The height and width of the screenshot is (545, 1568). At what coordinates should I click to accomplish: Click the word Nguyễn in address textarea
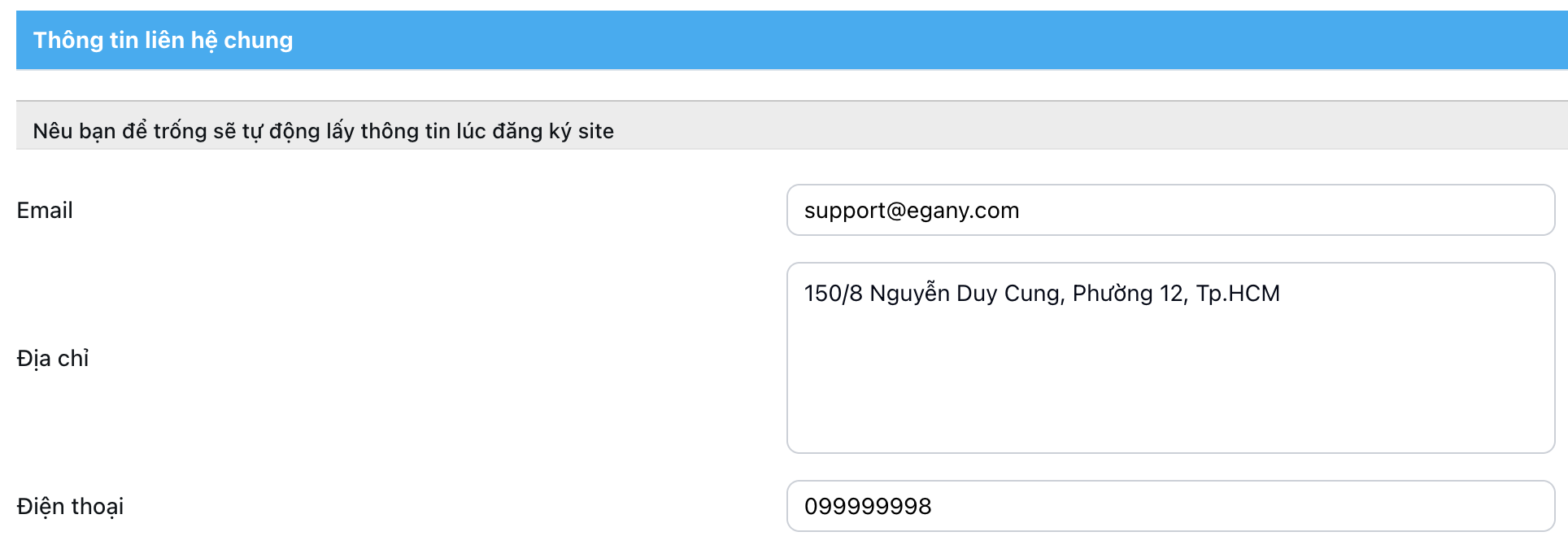909,294
